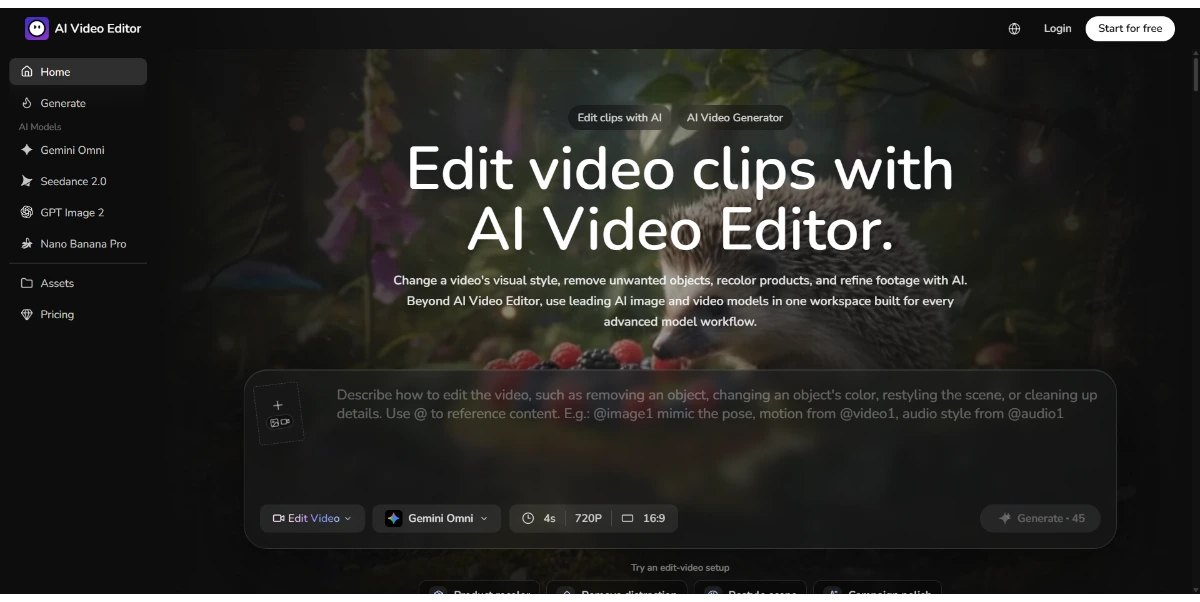Click the clock icon beside 4s
The height and width of the screenshot is (602, 1200).
pos(529,518)
